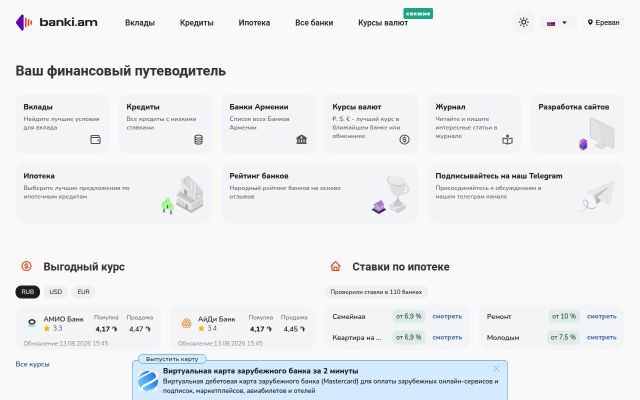Viewport: 640px width, 400px height.
Task: Open the Курсы валют menu item
Action: [383, 23]
